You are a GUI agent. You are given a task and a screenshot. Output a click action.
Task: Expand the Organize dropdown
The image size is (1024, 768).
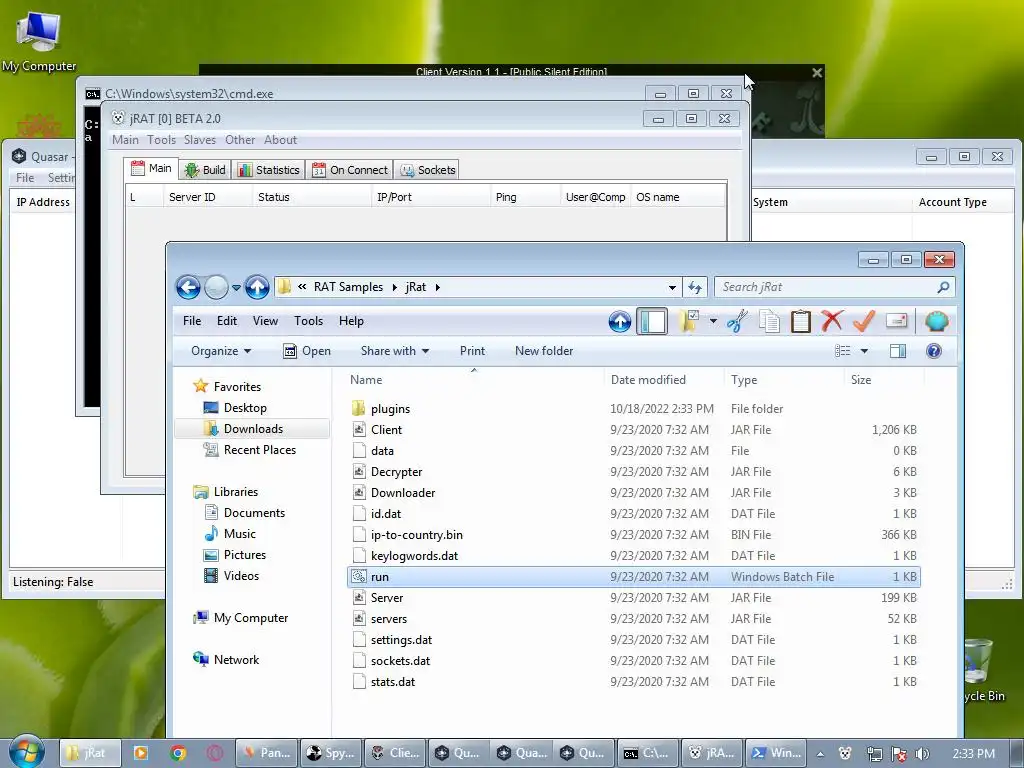point(221,351)
